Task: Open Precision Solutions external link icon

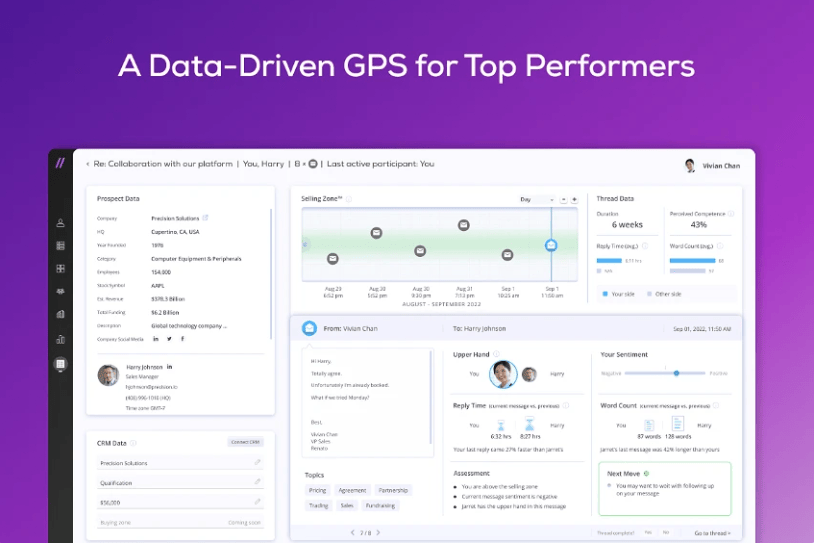Action: pyautogui.click(x=206, y=217)
